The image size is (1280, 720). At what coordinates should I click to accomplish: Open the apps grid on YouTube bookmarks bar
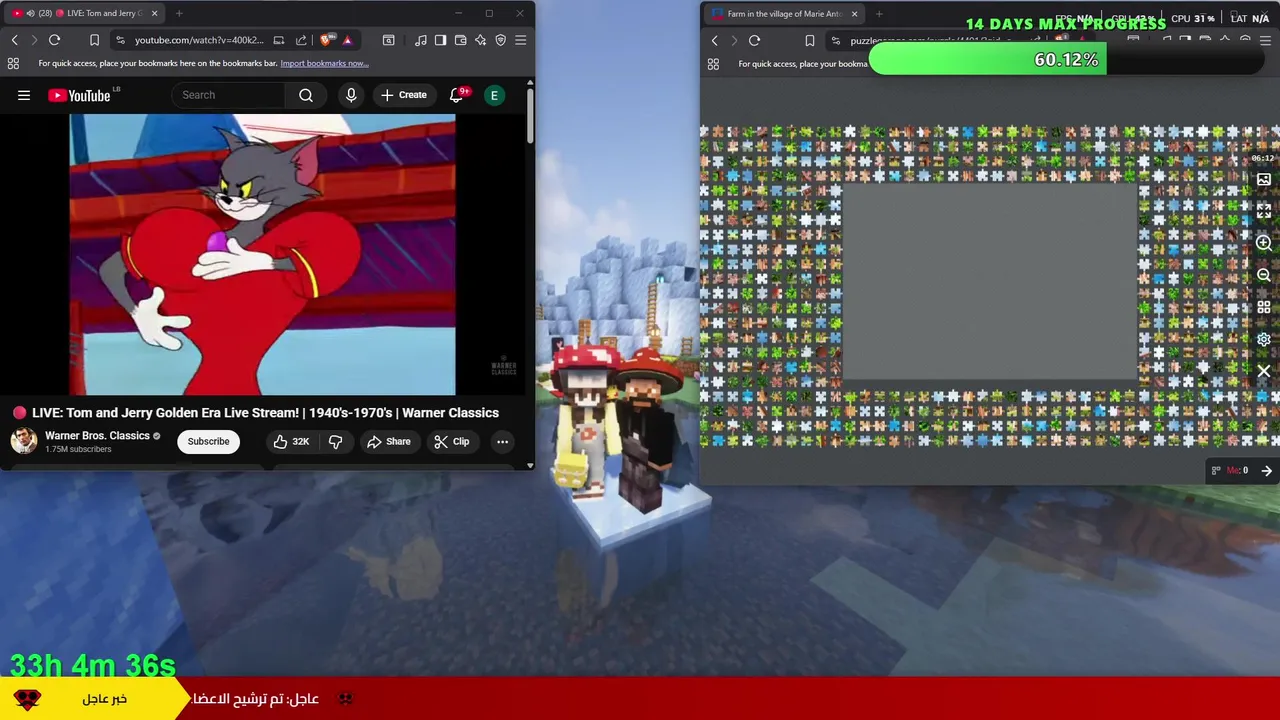13,63
